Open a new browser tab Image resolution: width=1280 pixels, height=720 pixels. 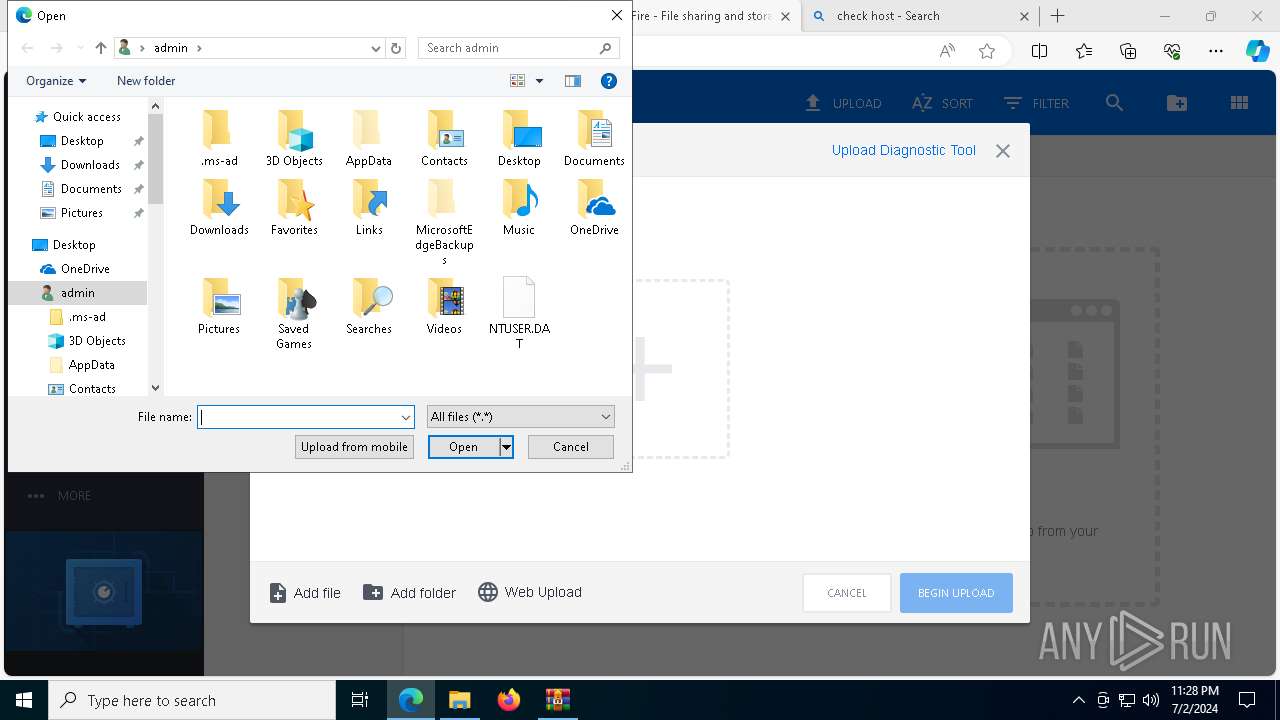pos(1058,16)
